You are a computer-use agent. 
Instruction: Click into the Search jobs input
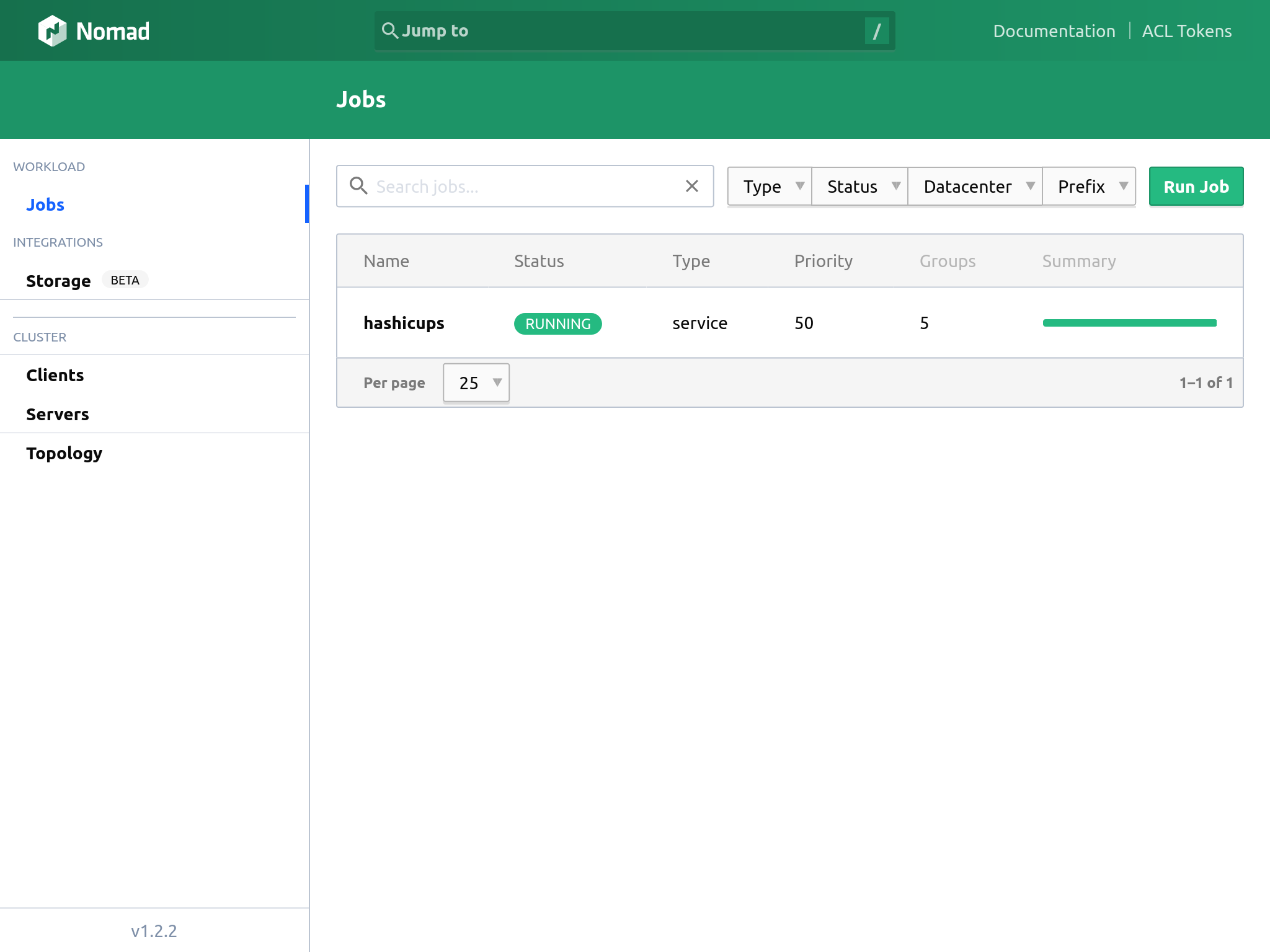point(525,186)
